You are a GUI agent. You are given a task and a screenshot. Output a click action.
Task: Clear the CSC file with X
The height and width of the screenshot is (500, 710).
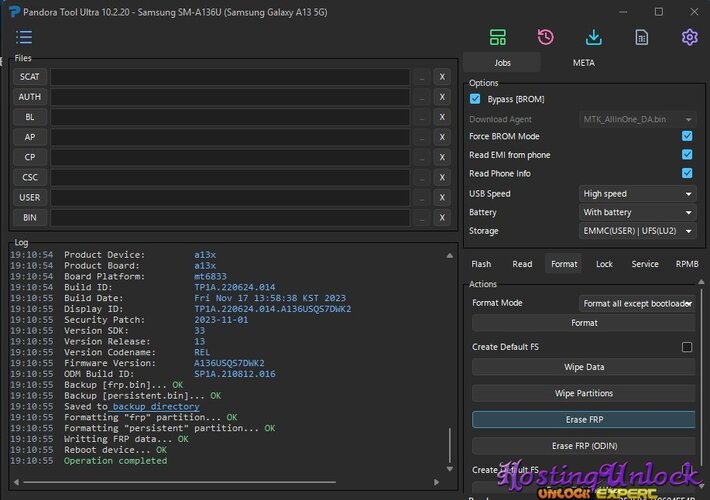442,177
